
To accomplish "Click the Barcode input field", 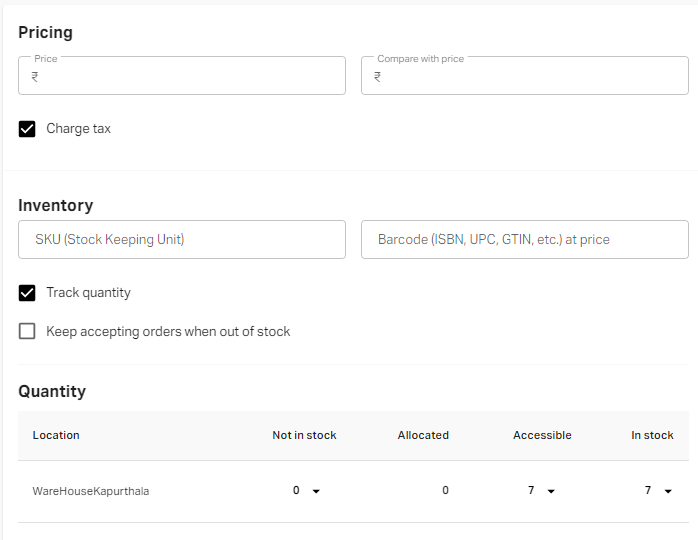I will point(524,240).
